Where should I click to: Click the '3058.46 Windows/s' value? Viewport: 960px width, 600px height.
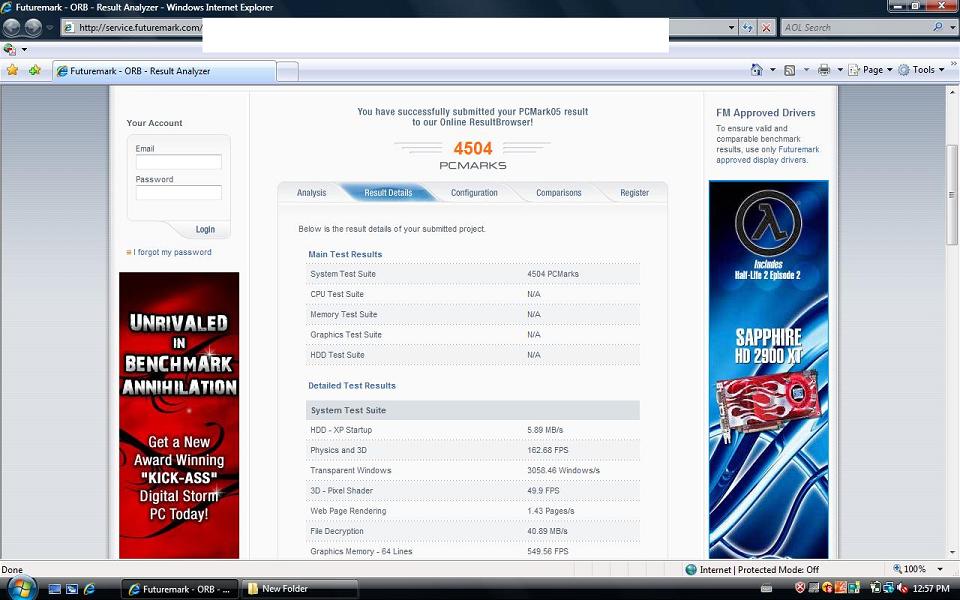(563, 471)
